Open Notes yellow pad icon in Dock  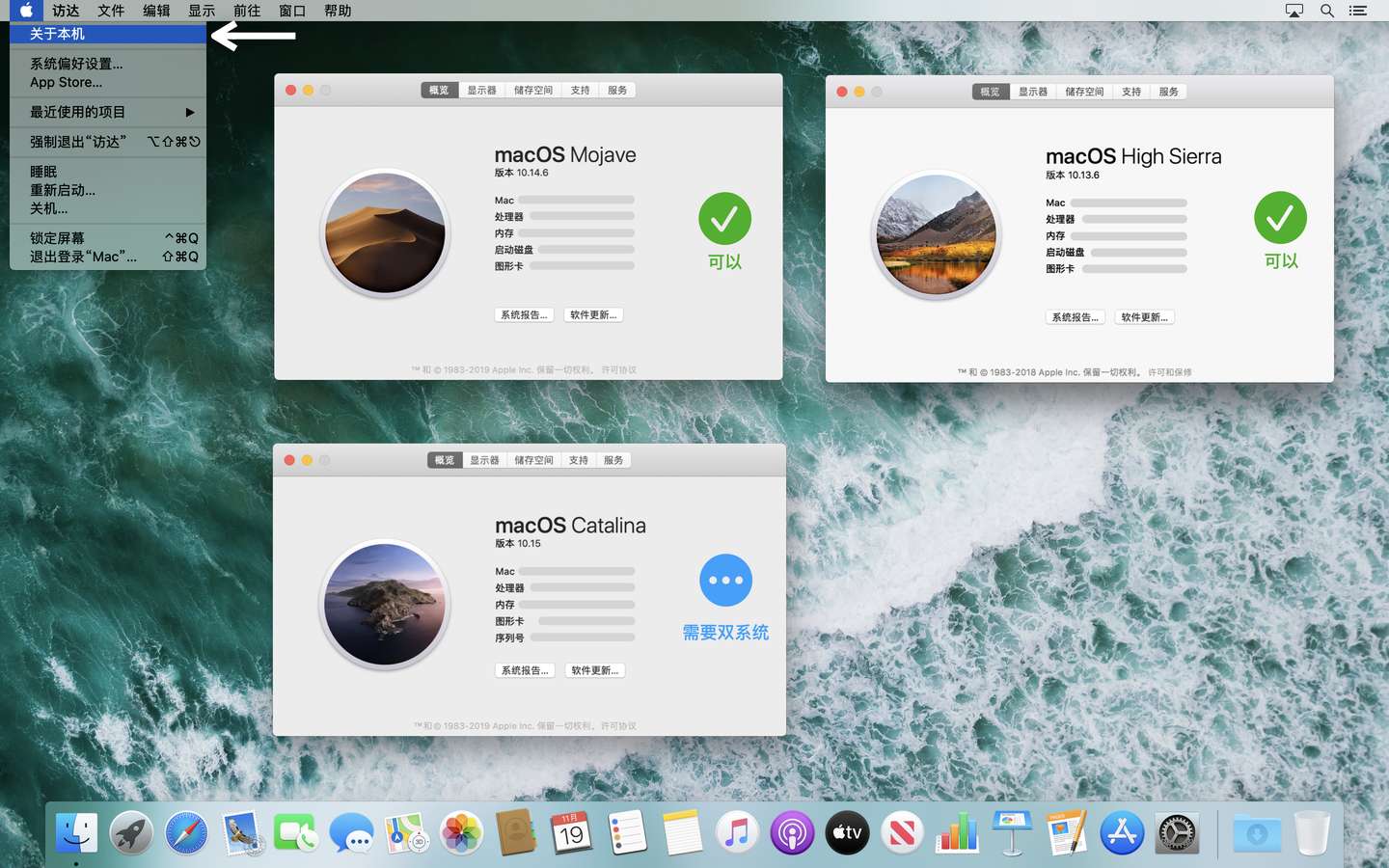pyautogui.click(x=682, y=832)
